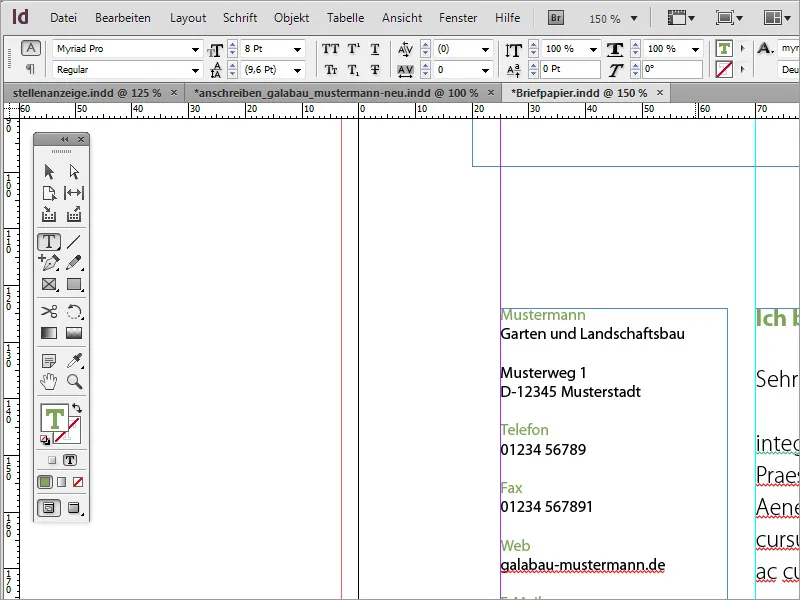Click the text fill color swatch in control bar
Screen dimensions: 800x600
723,48
